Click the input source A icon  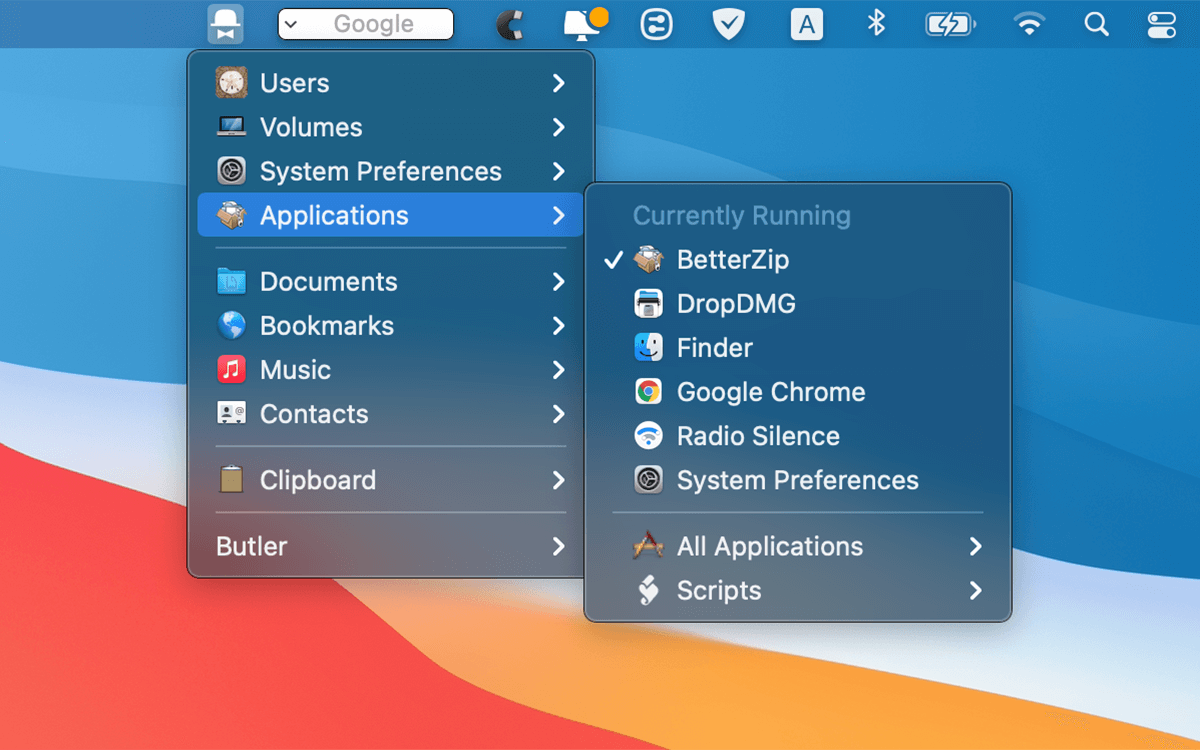point(806,24)
